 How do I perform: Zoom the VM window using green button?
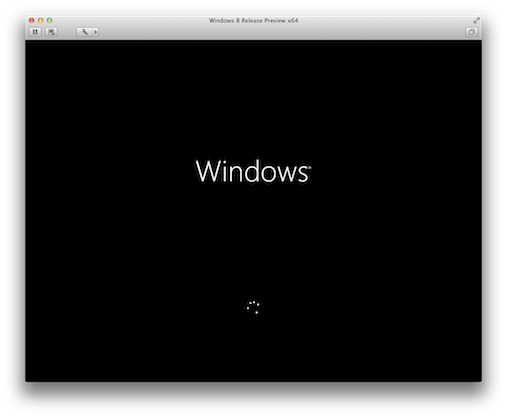pos(49,20)
